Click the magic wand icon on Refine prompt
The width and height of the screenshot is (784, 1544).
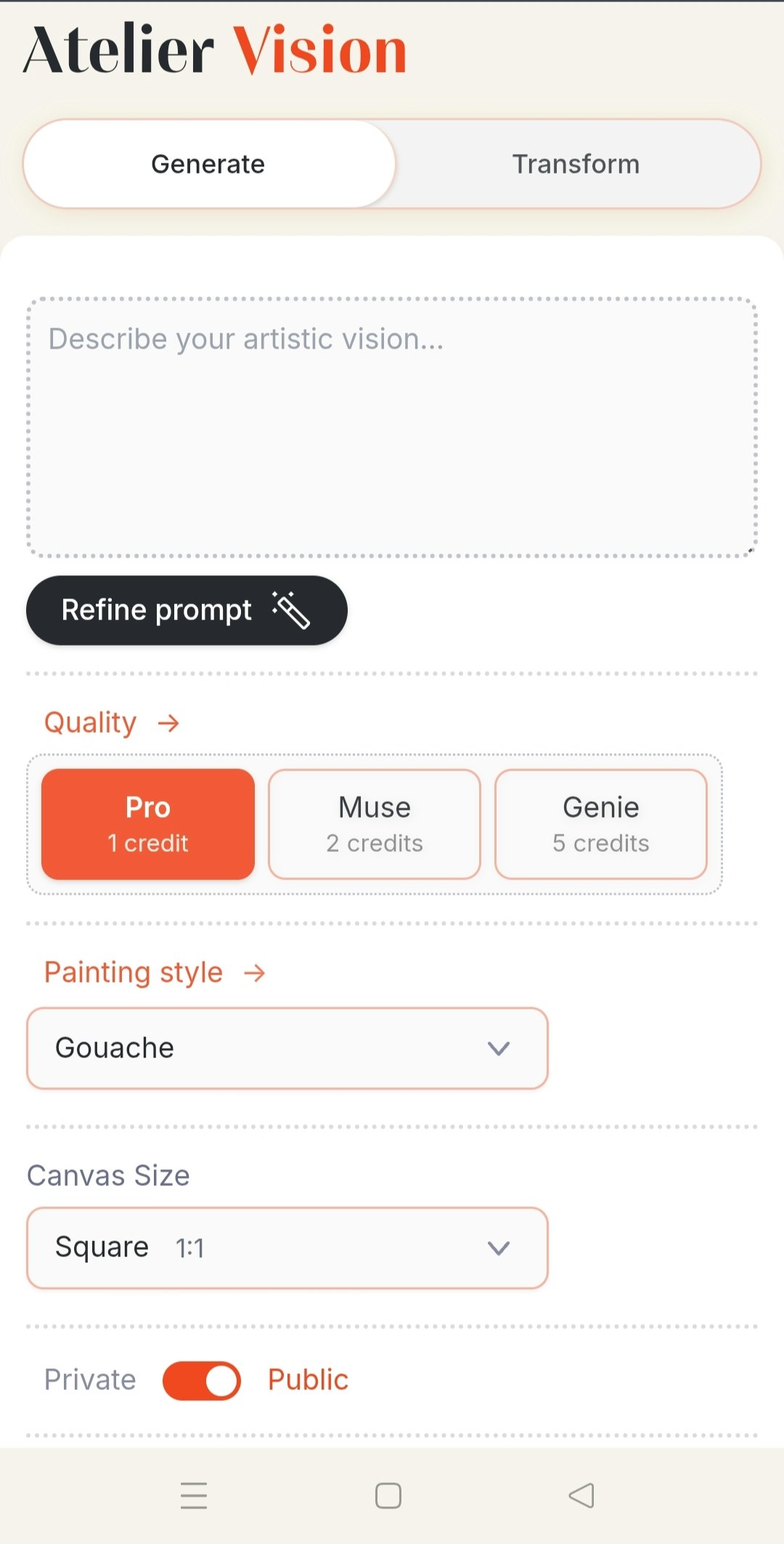click(x=291, y=610)
